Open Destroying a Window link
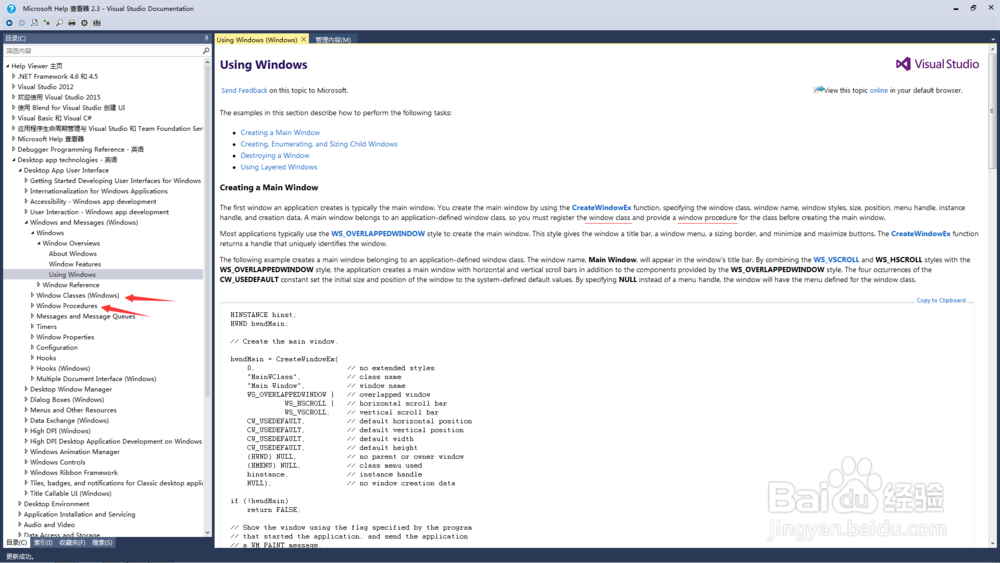Viewport: 1000px width, 563px height. 275,156
